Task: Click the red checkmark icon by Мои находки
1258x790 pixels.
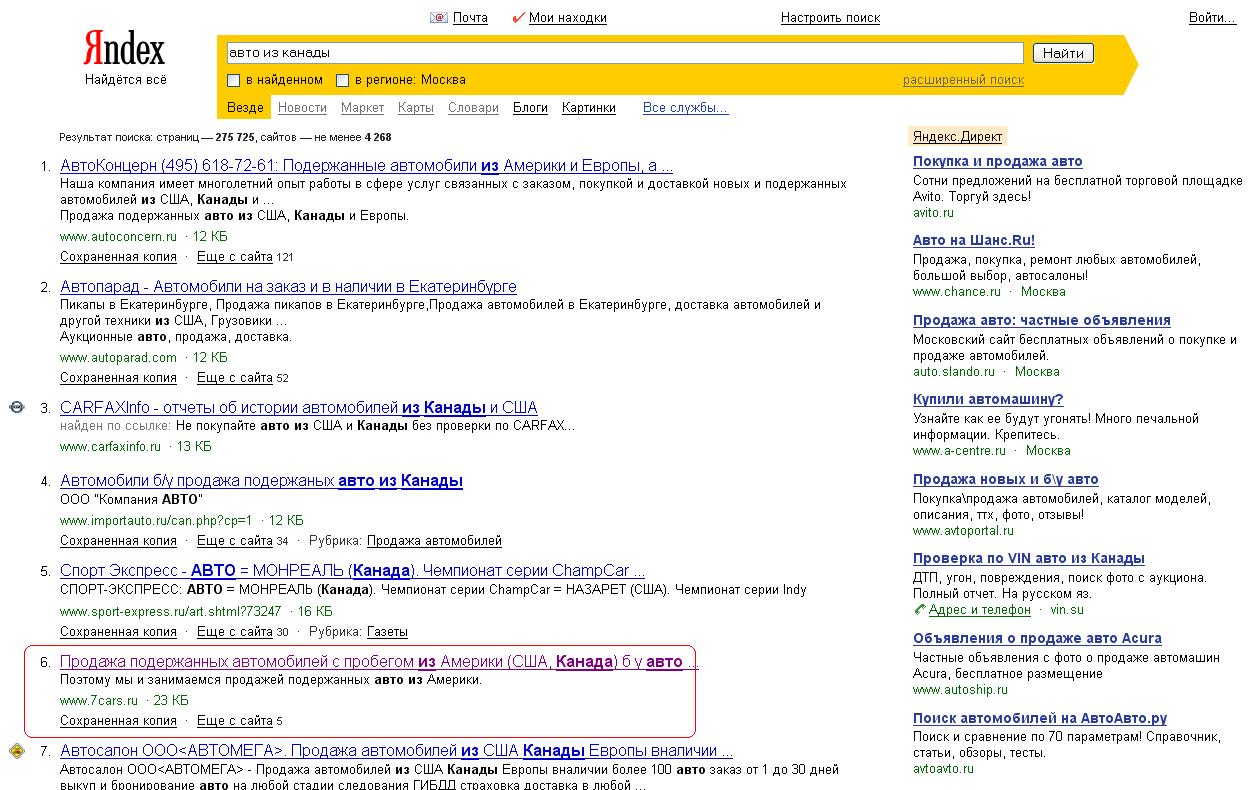Action: [x=518, y=18]
